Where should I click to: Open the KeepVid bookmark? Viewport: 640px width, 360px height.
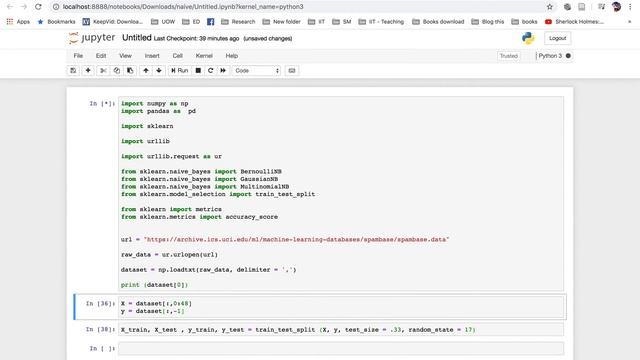tap(113, 22)
